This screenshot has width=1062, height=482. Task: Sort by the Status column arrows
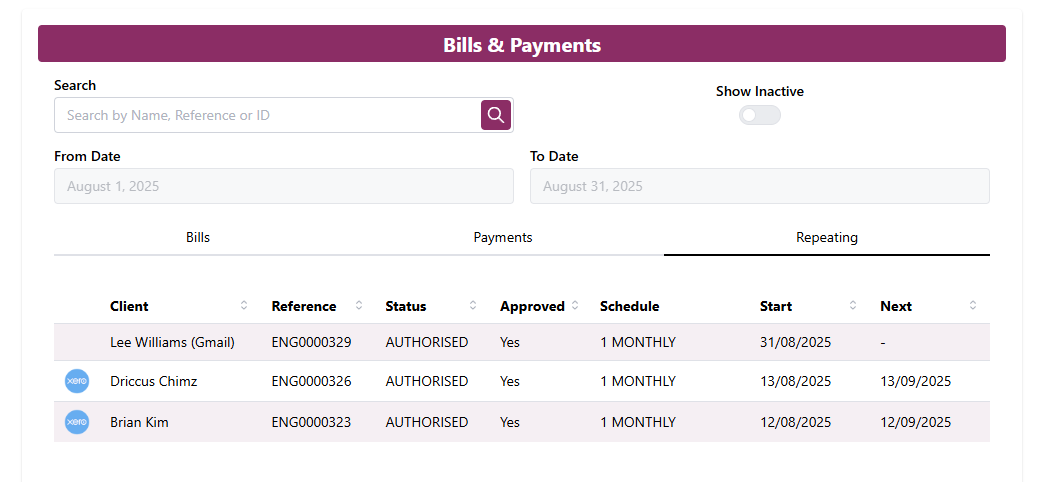473,306
